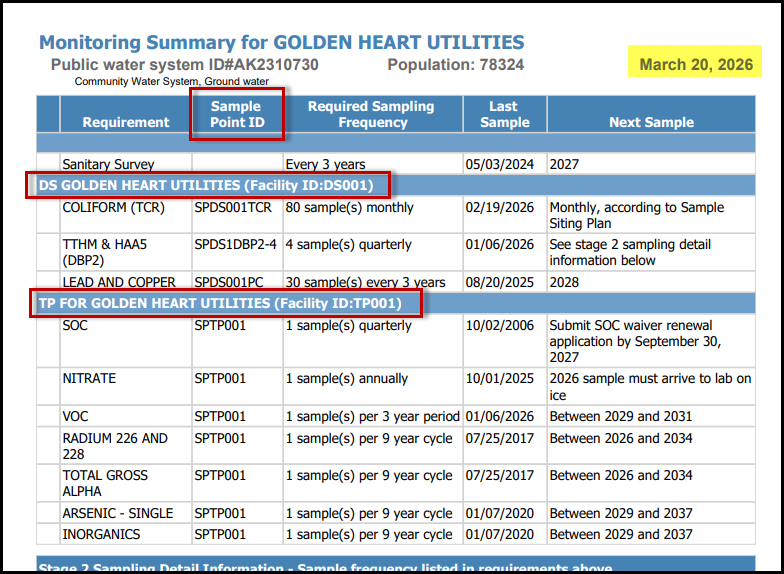Click the Public water system ID#AK2310730 text
Viewport: 784px width, 574px height.
[x=185, y=65]
